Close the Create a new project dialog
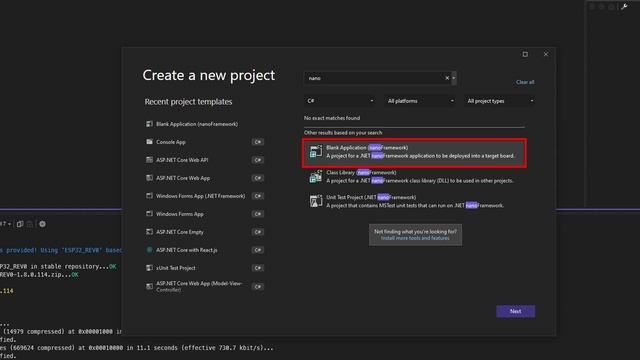This screenshot has height=360, width=640. (x=546, y=54)
